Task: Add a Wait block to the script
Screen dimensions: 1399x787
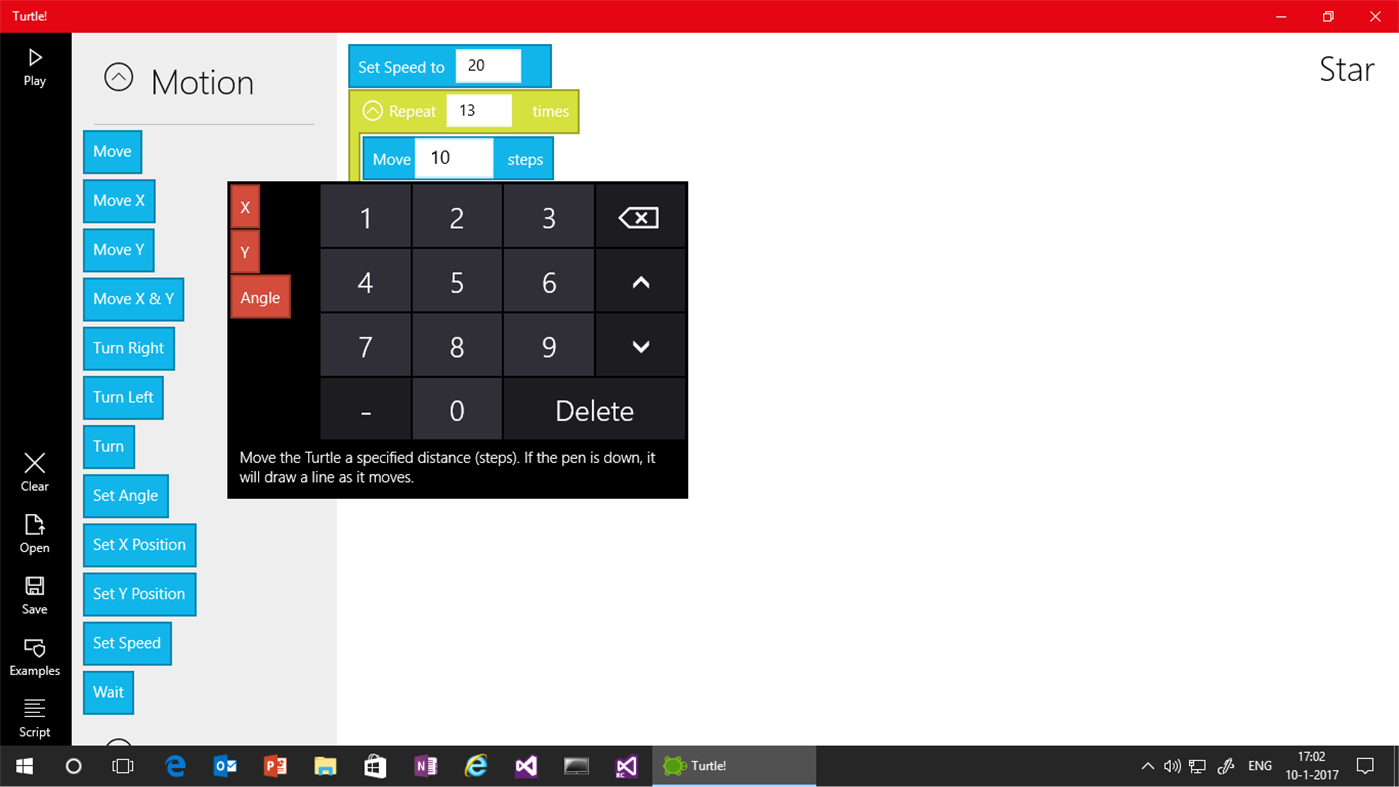Action: click(x=108, y=692)
